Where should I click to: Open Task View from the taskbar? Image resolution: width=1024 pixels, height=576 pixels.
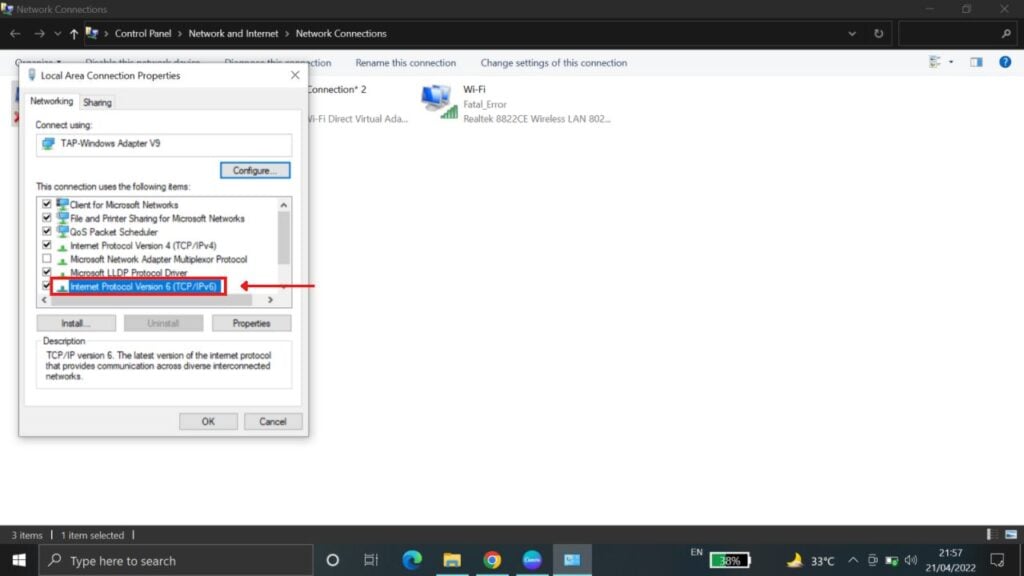click(371, 560)
